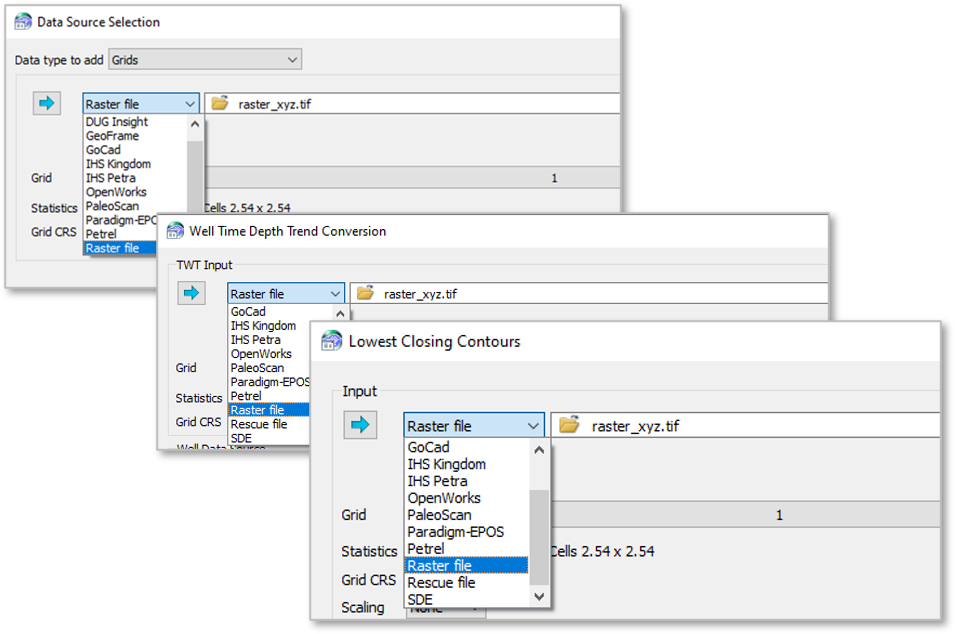Image resolution: width=955 pixels, height=634 pixels.
Task: Choose IHS Kingdom in the Data Source Selection list
Action: [118, 164]
